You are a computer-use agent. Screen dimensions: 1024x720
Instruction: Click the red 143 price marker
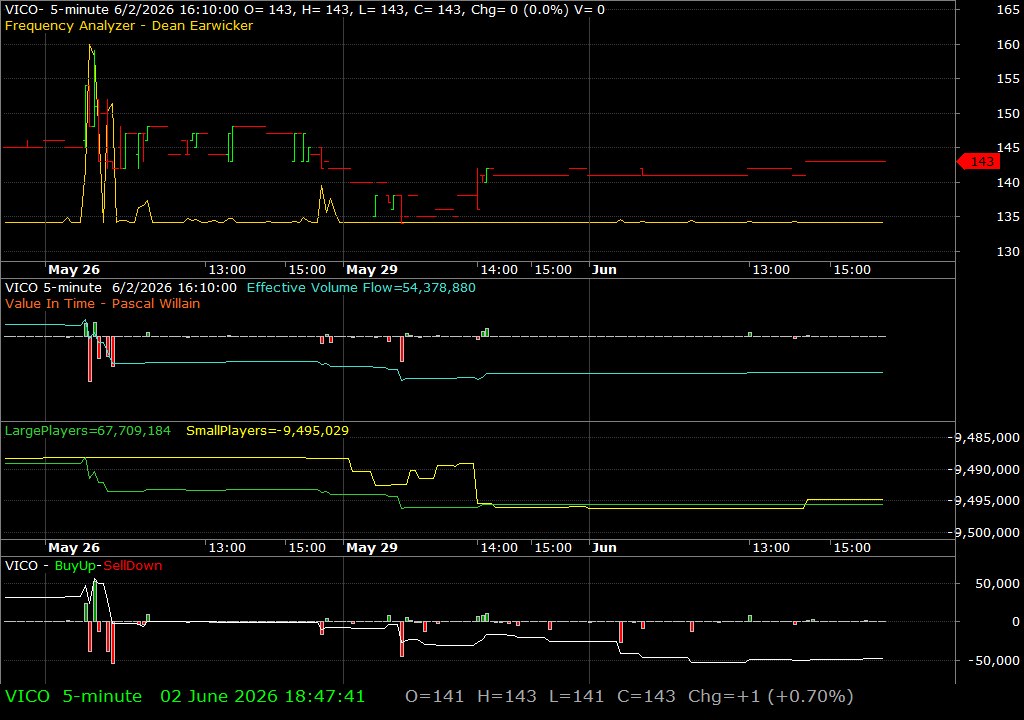click(x=978, y=161)
